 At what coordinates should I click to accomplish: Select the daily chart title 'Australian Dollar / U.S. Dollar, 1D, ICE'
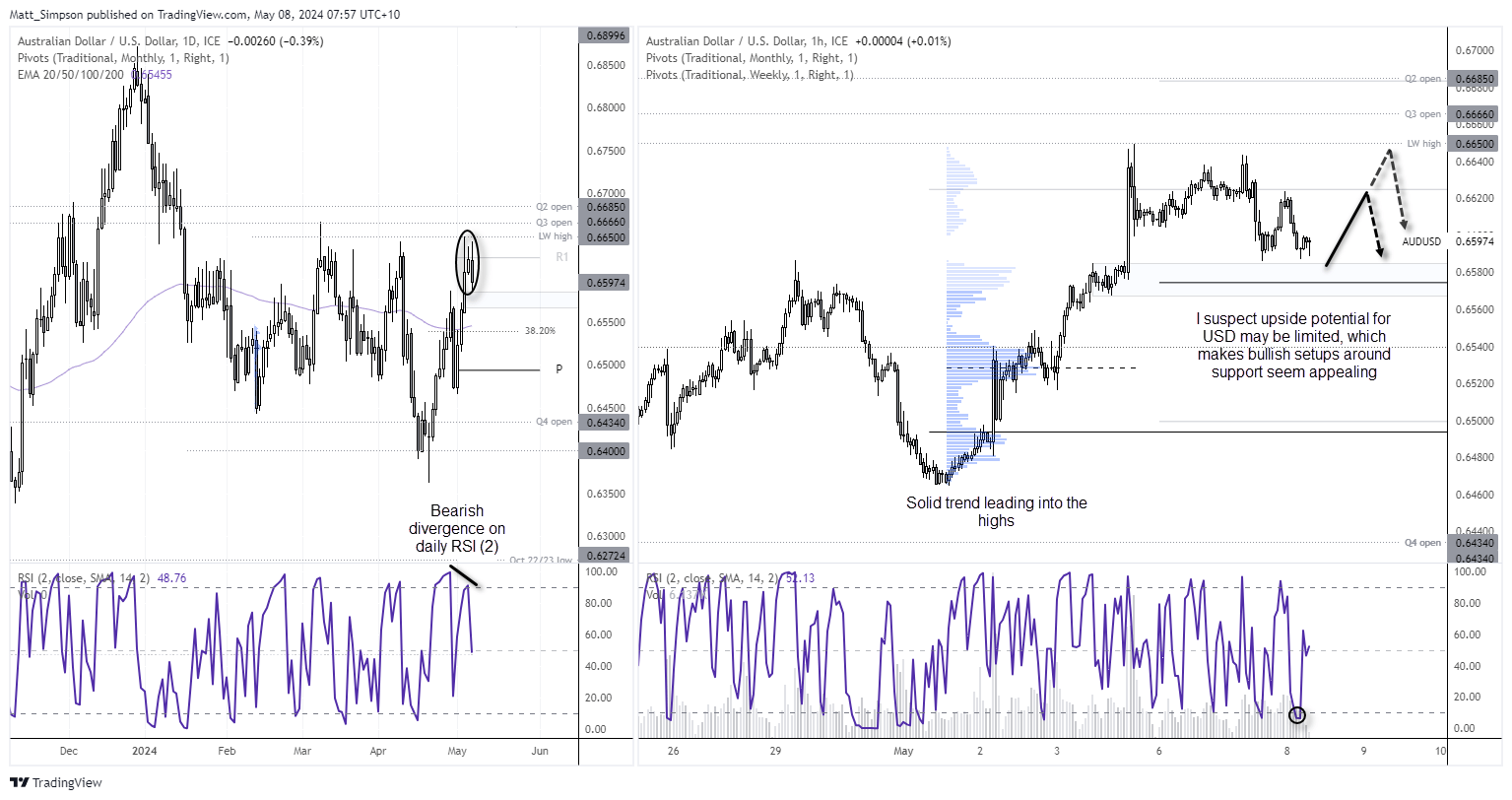point(119,41)
